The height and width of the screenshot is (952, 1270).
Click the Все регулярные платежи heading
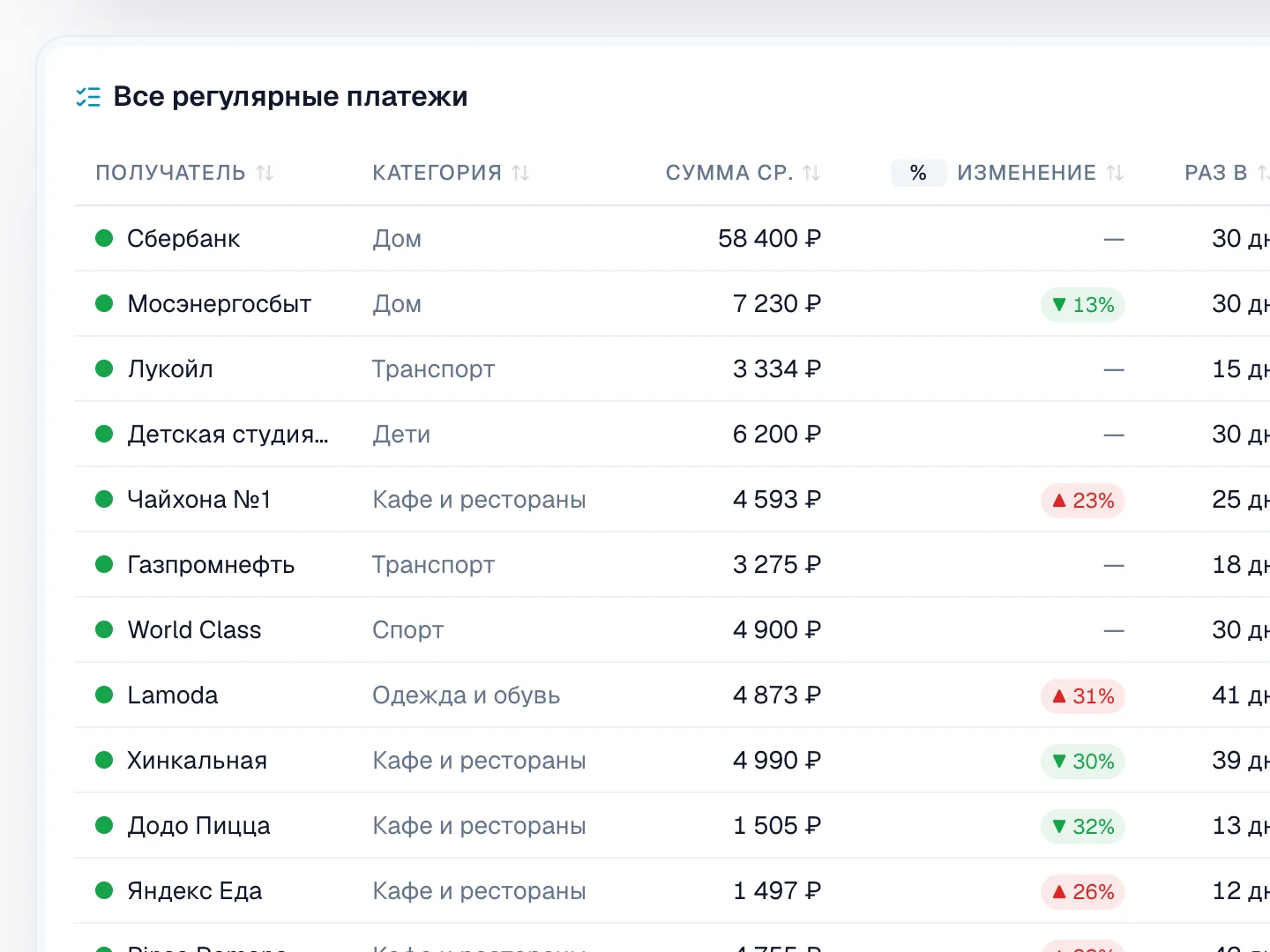tap(290, 97)
